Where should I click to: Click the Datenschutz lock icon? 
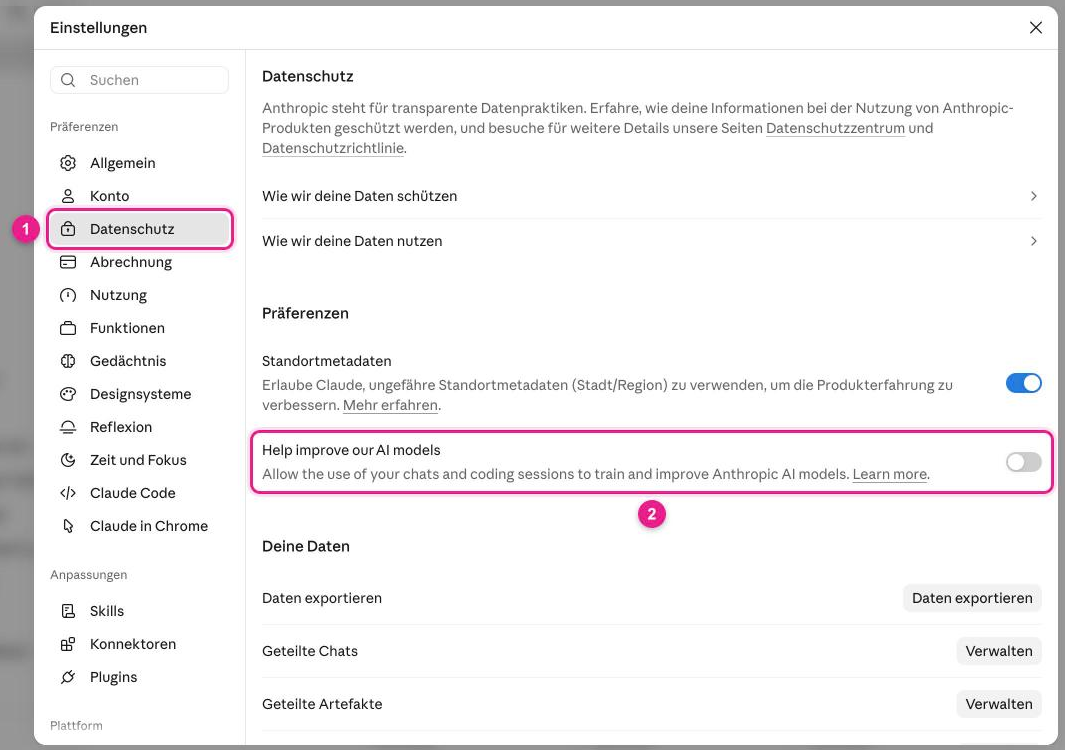pos(68,229)
